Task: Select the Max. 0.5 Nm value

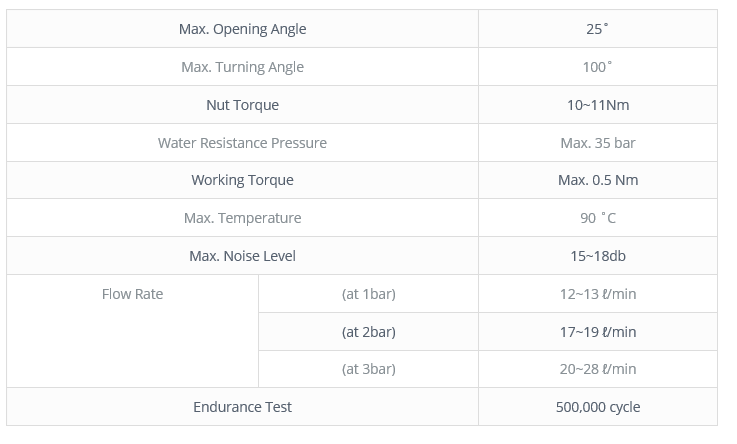Action: (x=598, y=180)
